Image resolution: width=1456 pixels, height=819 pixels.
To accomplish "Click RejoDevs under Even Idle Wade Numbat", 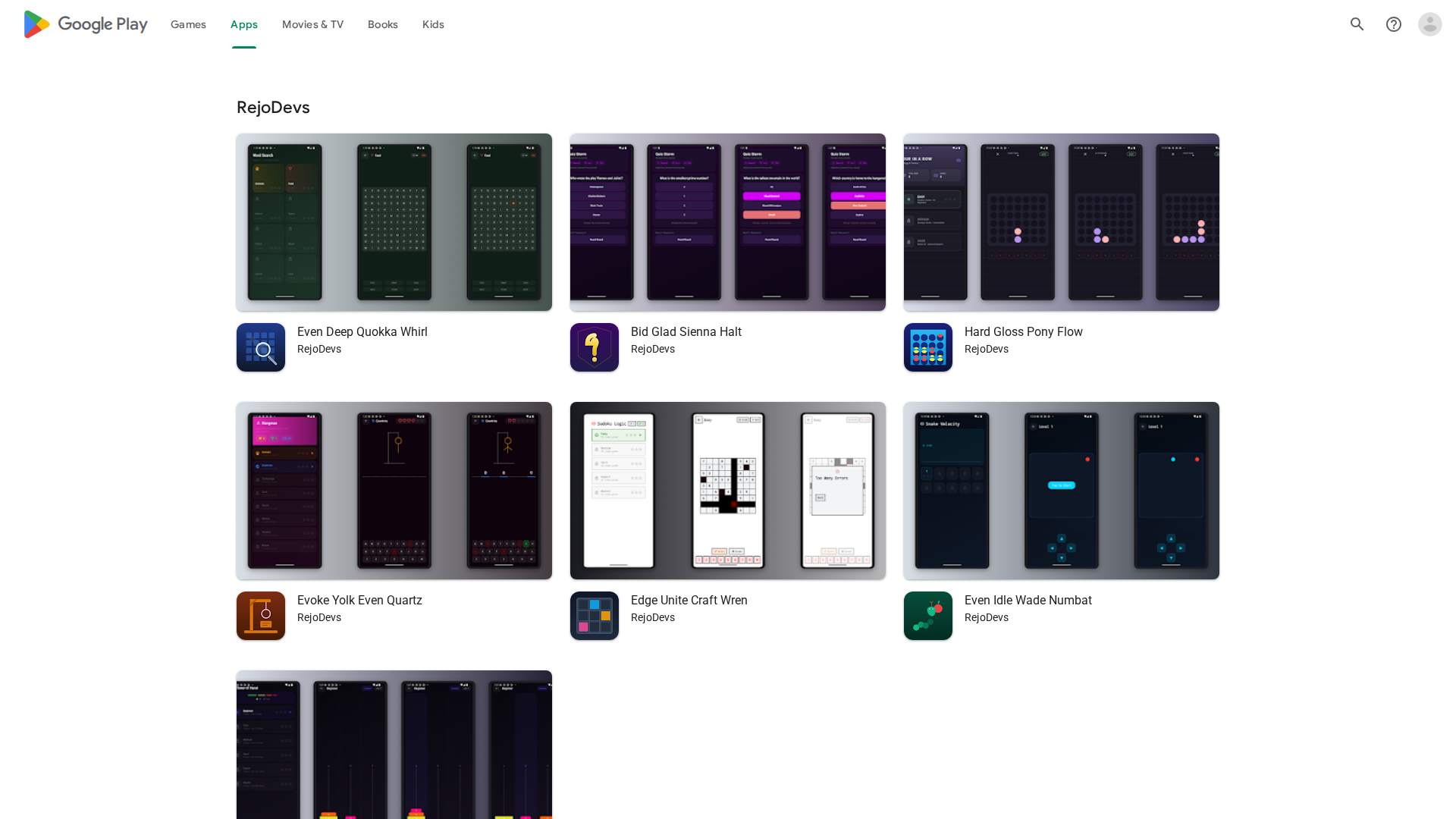I will [987, 618].
